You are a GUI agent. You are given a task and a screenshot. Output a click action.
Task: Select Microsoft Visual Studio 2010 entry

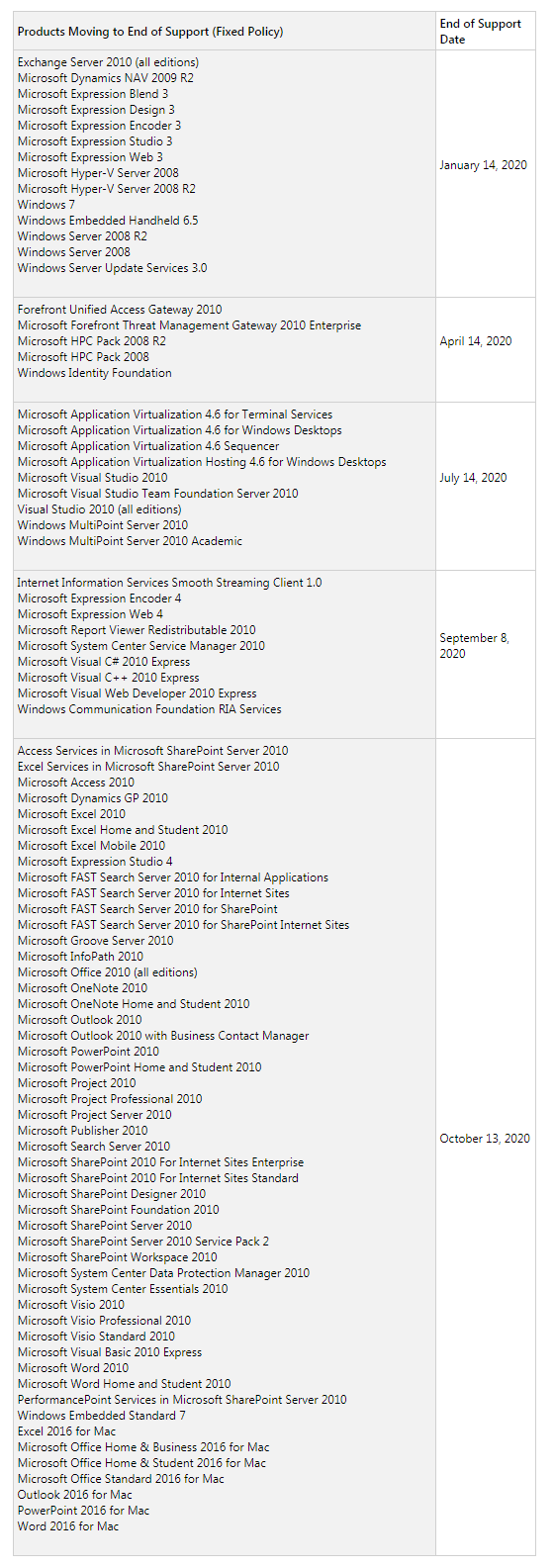pos(93,478)
